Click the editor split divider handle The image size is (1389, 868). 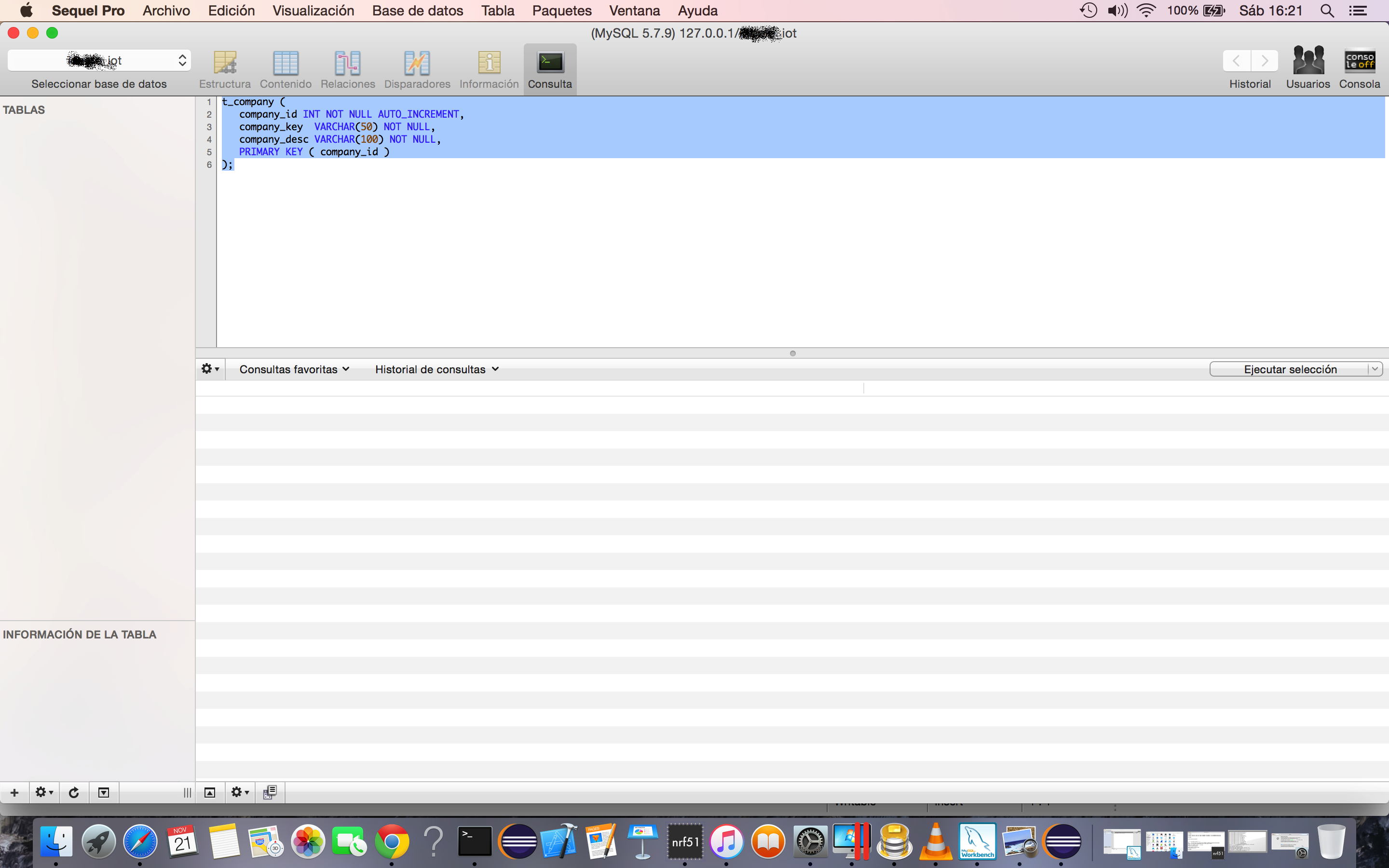point(793,353)
